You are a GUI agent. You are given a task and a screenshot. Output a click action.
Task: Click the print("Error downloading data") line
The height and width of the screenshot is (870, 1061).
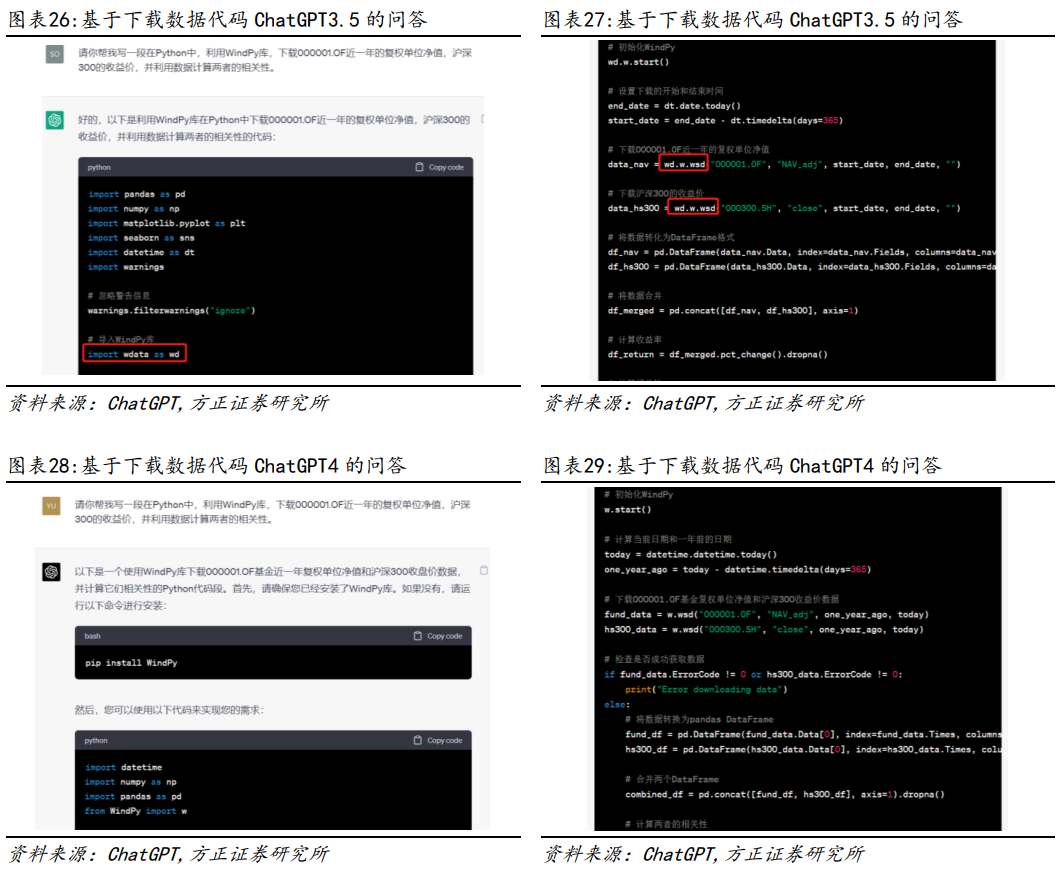click(706, 689)
